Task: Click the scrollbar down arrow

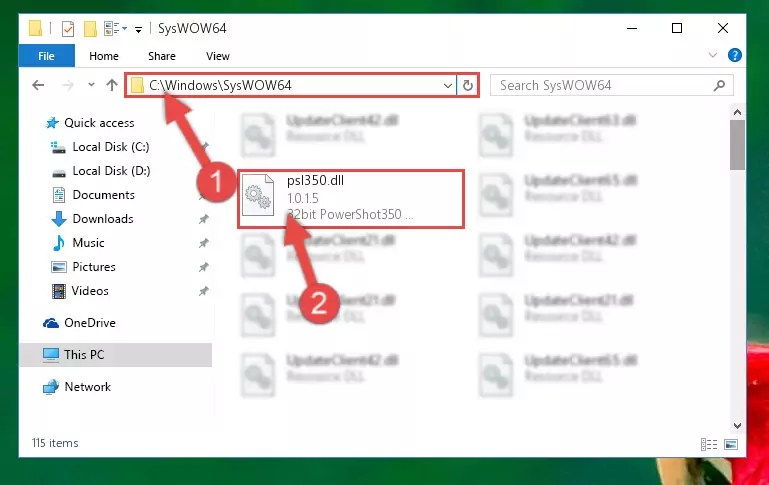Action: point(737,426)
